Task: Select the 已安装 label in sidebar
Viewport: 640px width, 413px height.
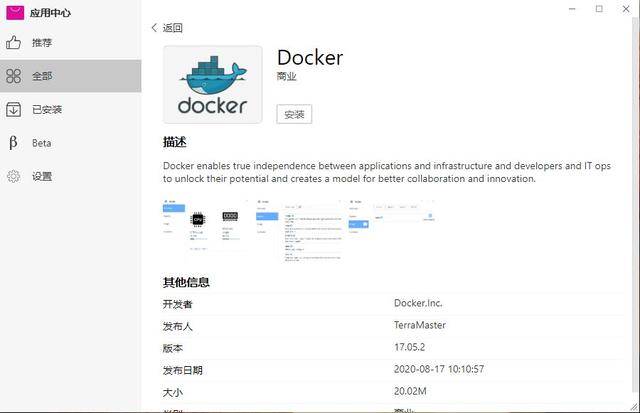Action: coord(47,110)
